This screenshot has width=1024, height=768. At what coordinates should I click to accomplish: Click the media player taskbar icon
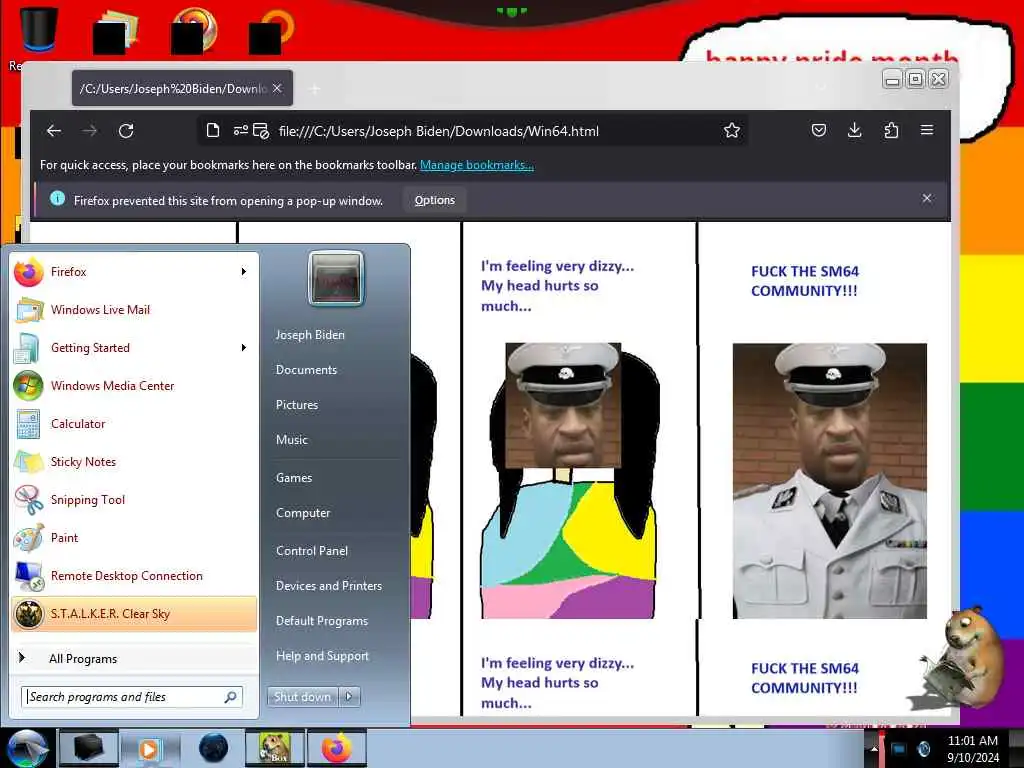150,748
